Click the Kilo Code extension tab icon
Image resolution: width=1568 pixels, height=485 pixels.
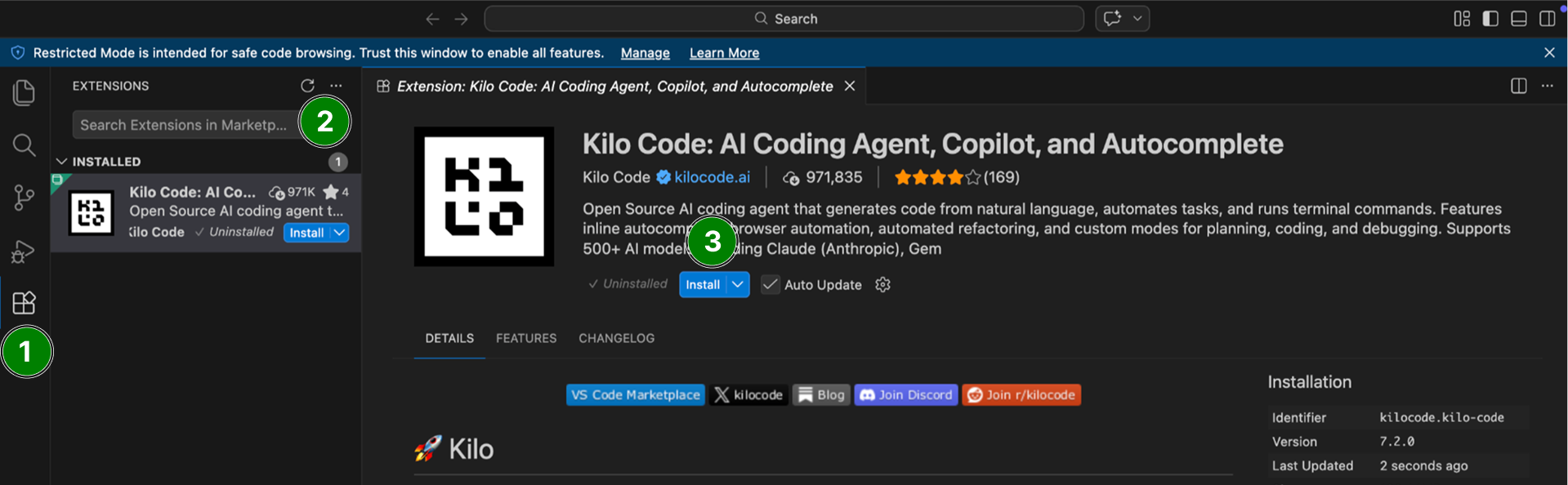382,87
